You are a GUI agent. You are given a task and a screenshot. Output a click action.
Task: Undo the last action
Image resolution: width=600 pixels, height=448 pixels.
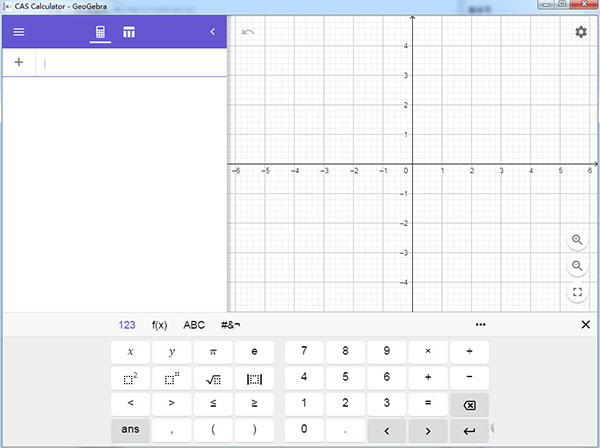click(x=248, y=32)
